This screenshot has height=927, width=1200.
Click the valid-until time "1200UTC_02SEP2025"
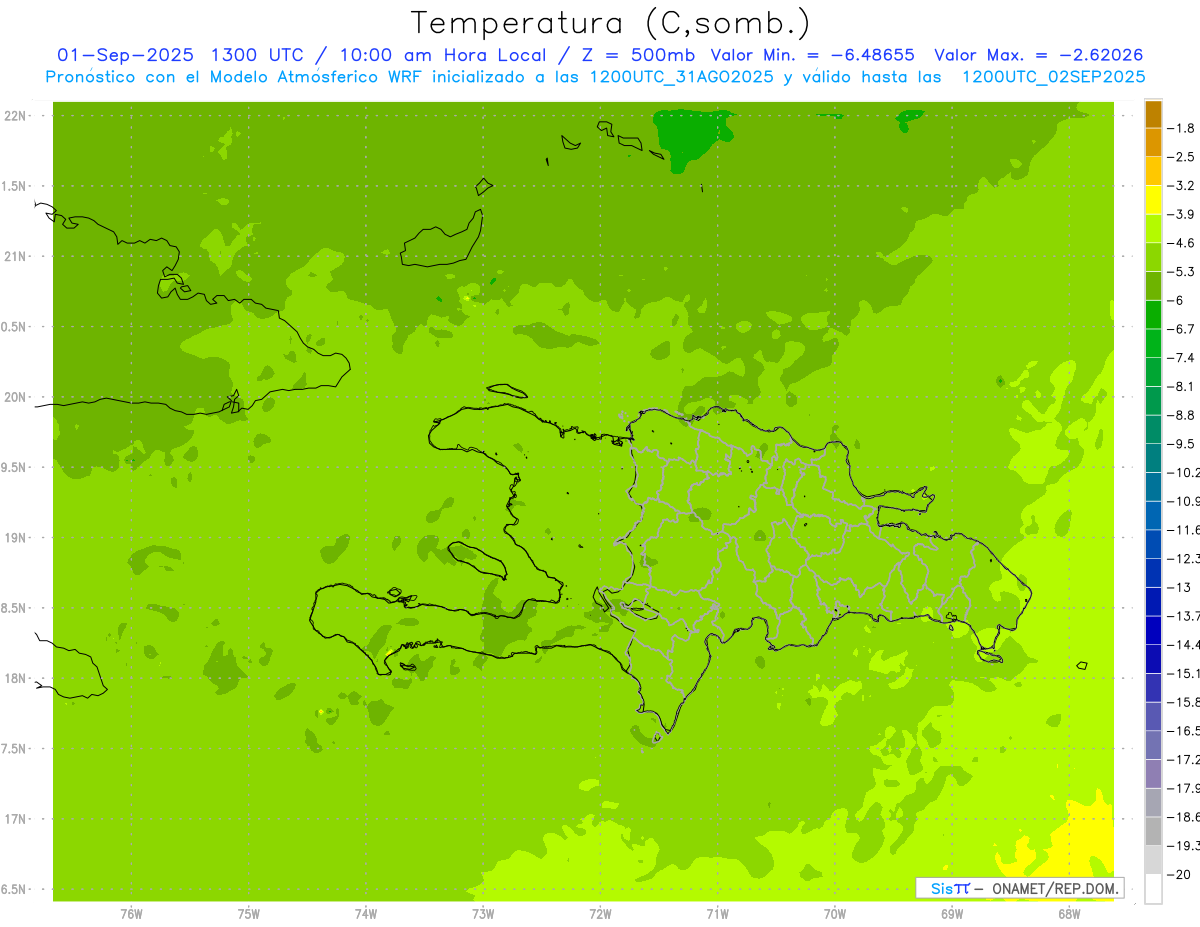tap(1053, 77)
